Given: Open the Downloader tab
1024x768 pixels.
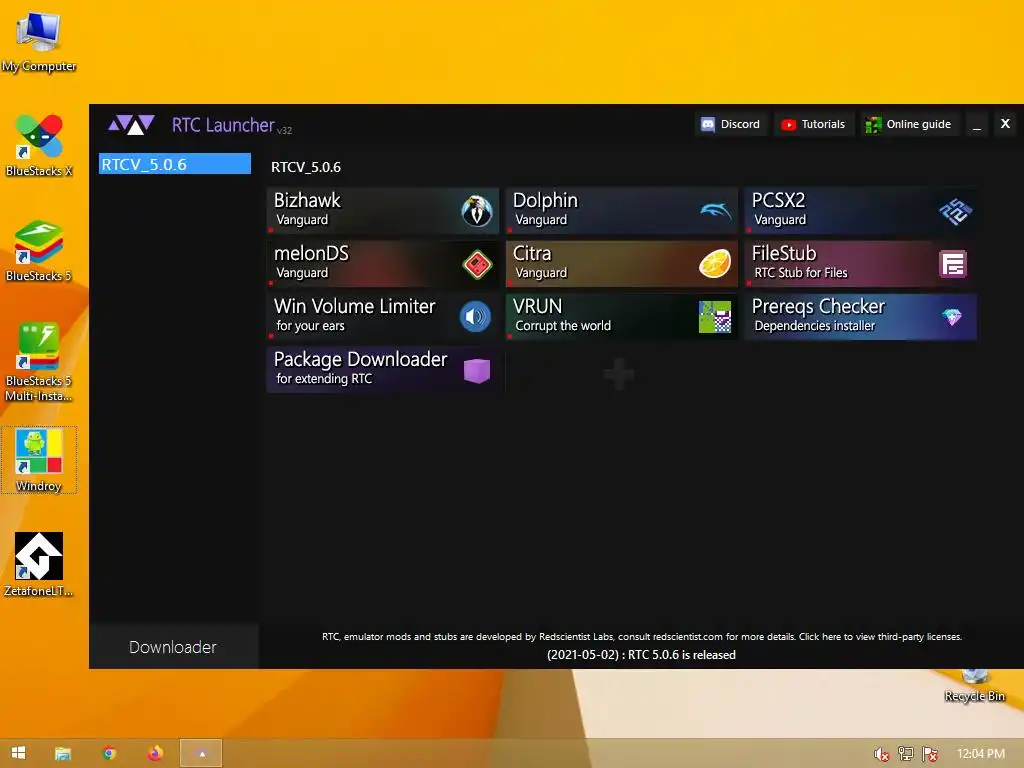Looking at the screenshot, I should tap(173, 647).
